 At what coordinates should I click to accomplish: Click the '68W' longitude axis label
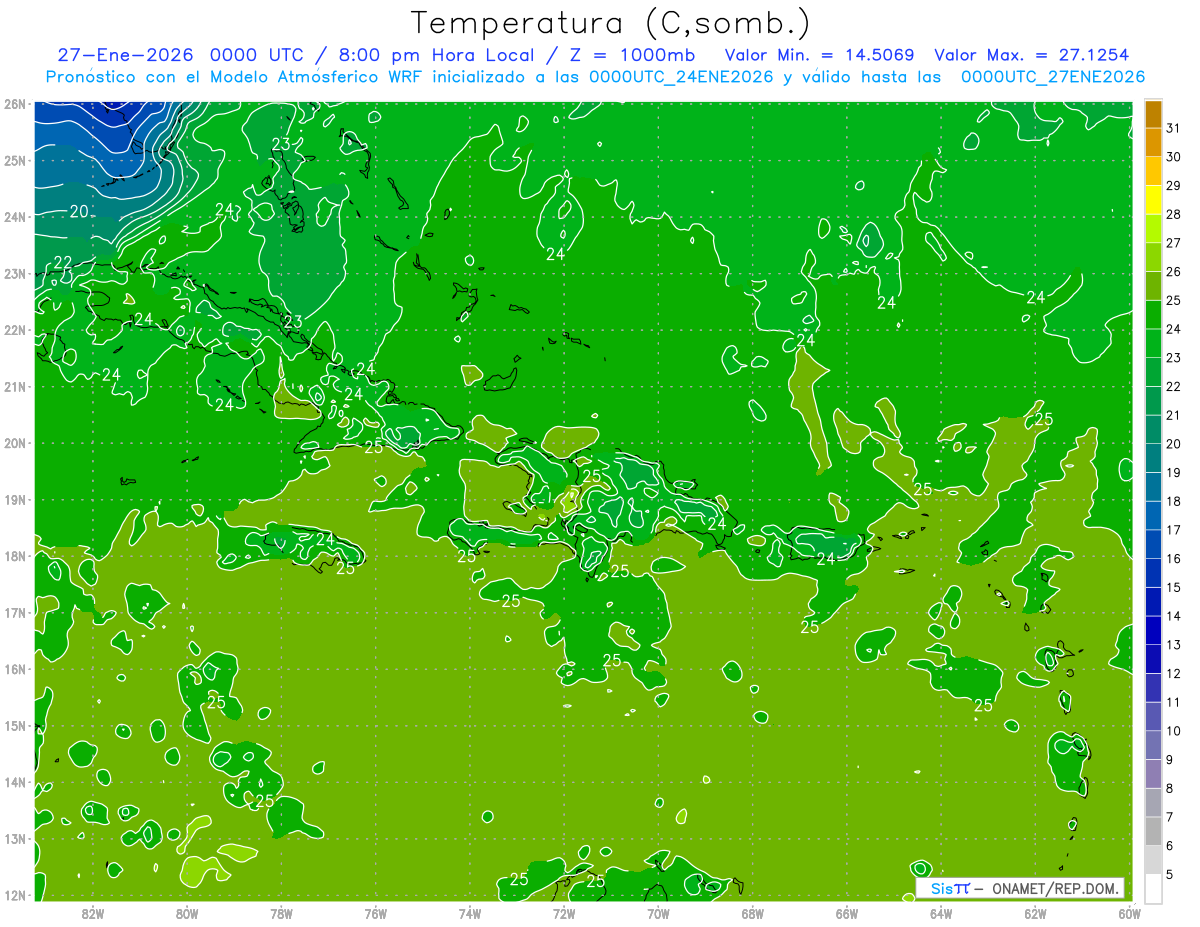coord(752,914)
